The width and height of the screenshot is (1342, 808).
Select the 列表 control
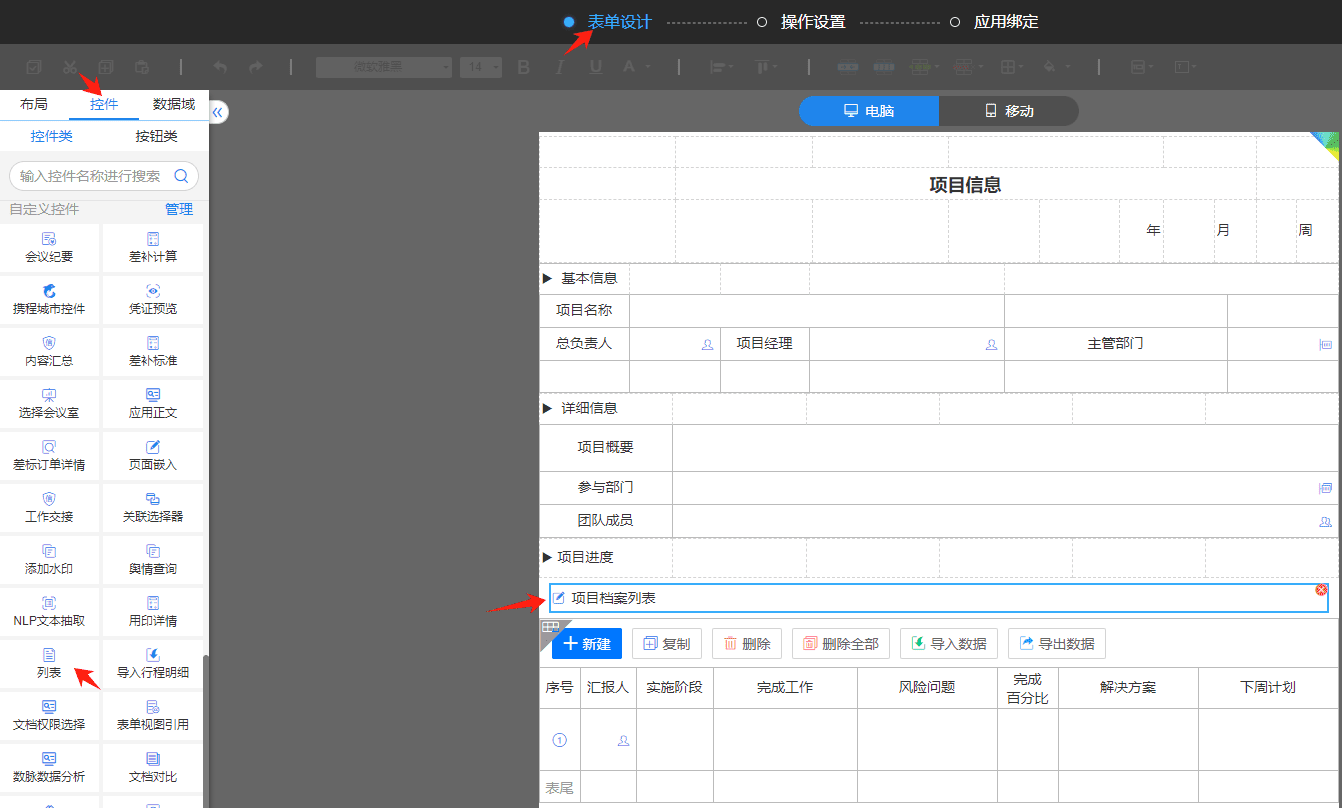click(x=49, y=663)
